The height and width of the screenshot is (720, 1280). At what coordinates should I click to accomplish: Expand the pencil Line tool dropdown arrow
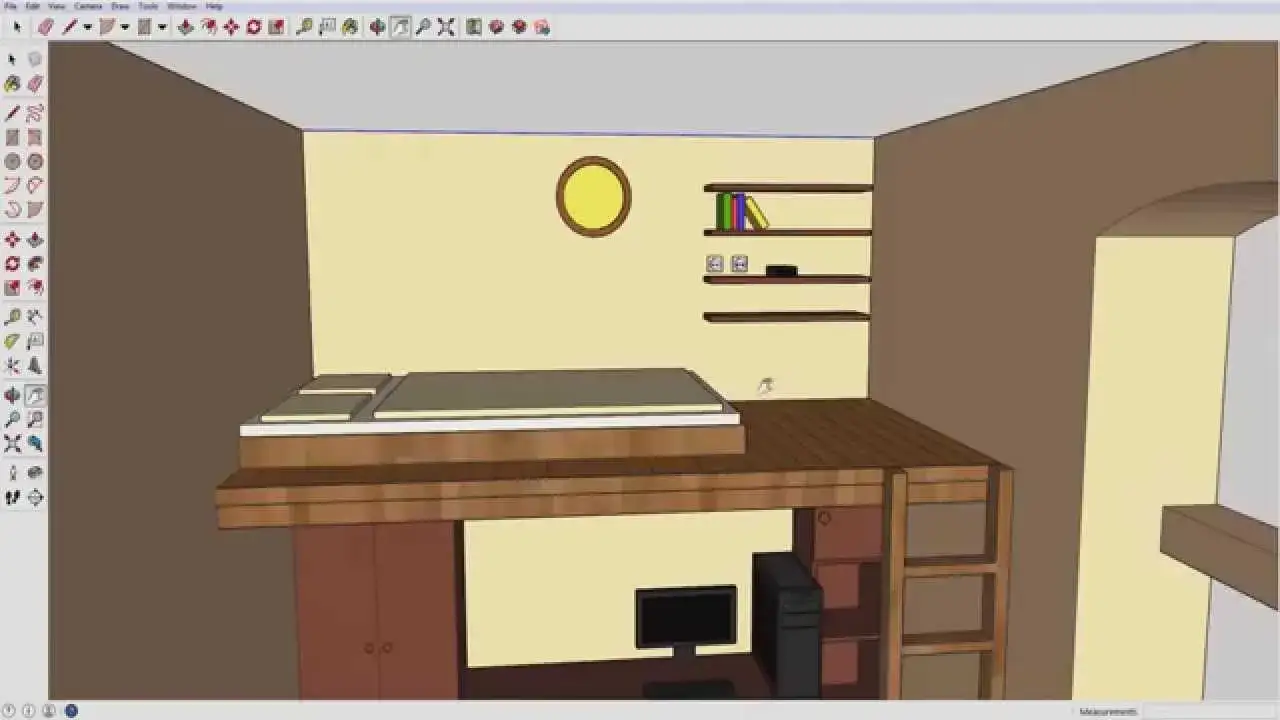tap(87, 27)
